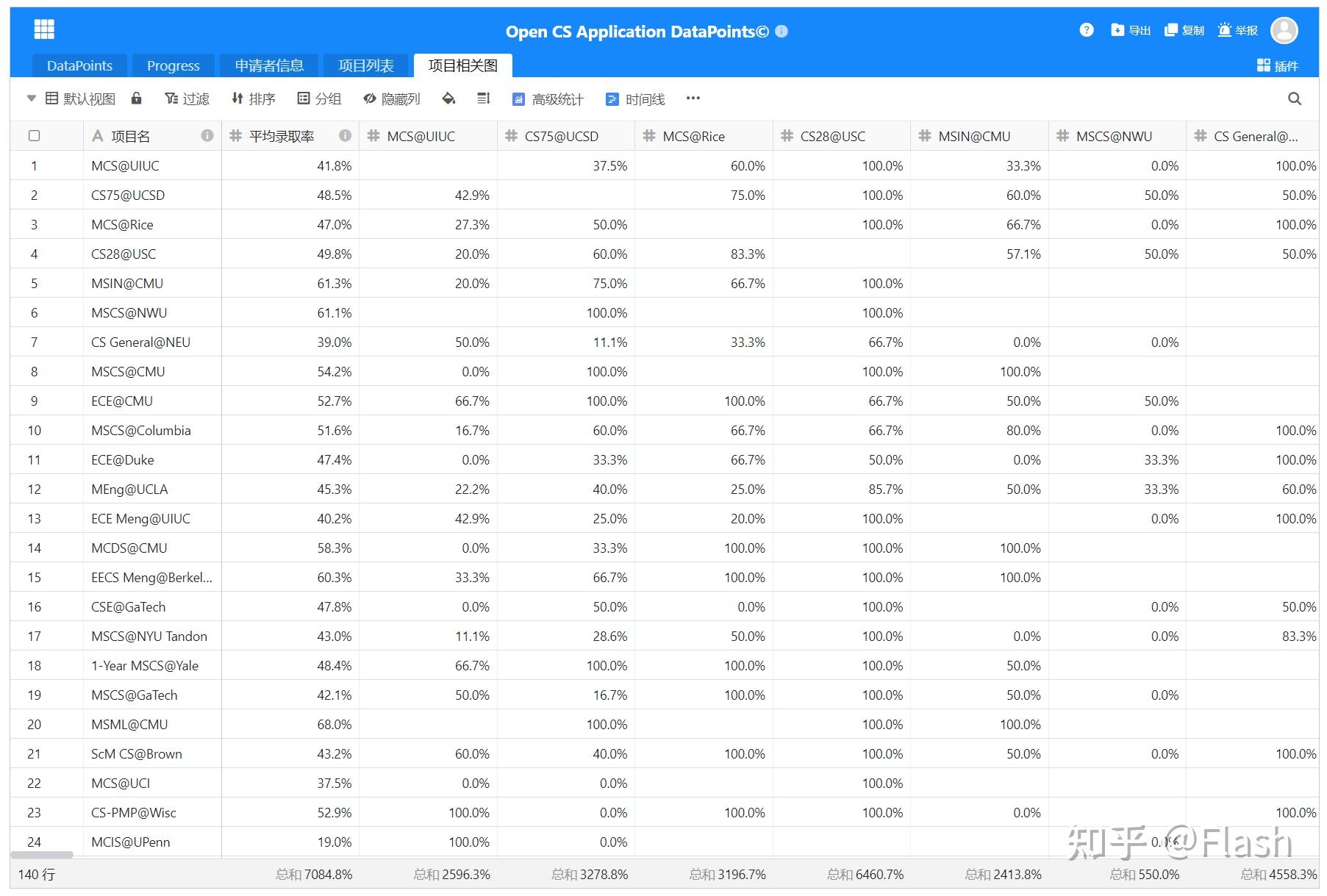Open the 申请者信息 tab
This screenshot has height=896, width=1327.
pos(268,65)
